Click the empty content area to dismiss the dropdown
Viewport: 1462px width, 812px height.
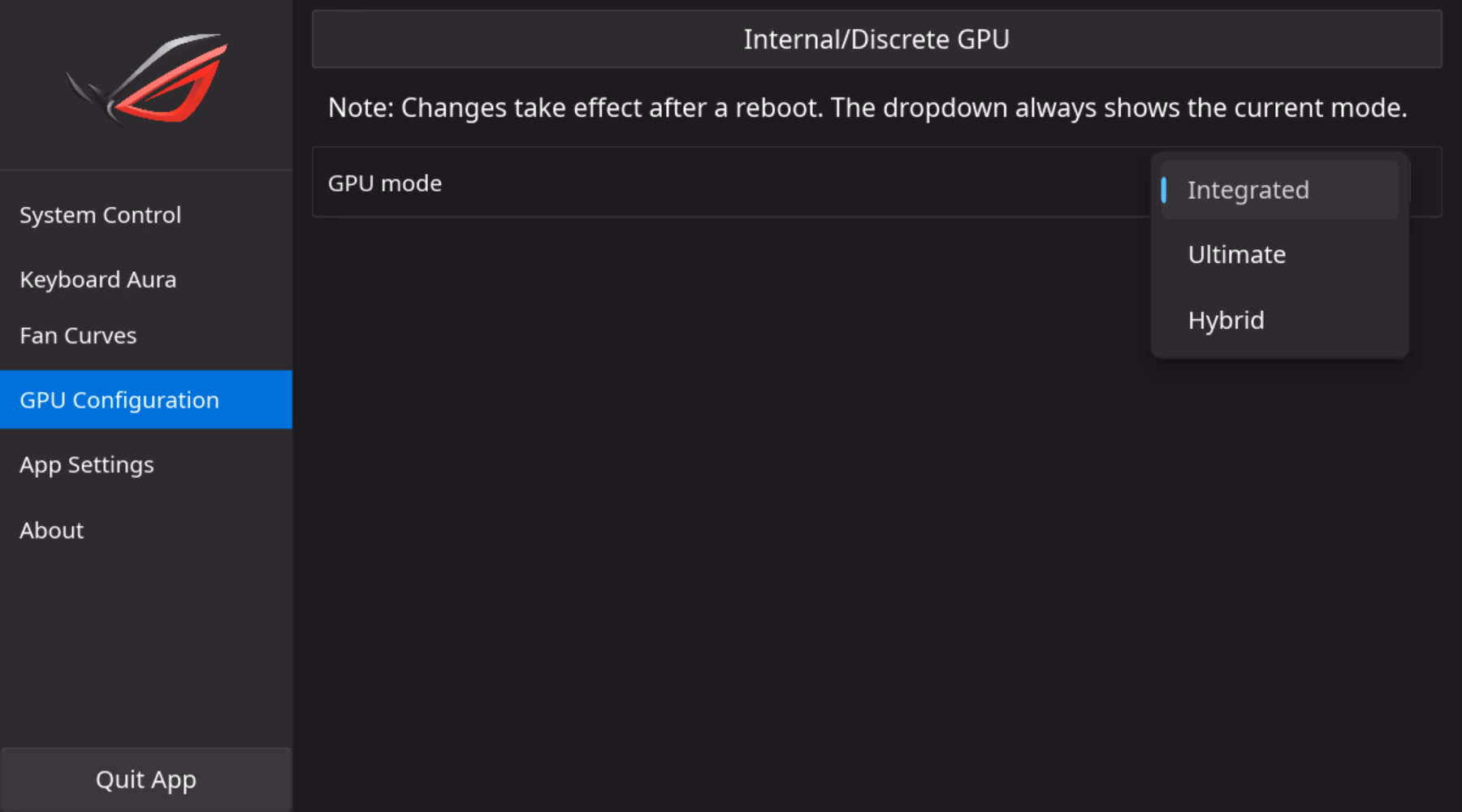point(731,528)
